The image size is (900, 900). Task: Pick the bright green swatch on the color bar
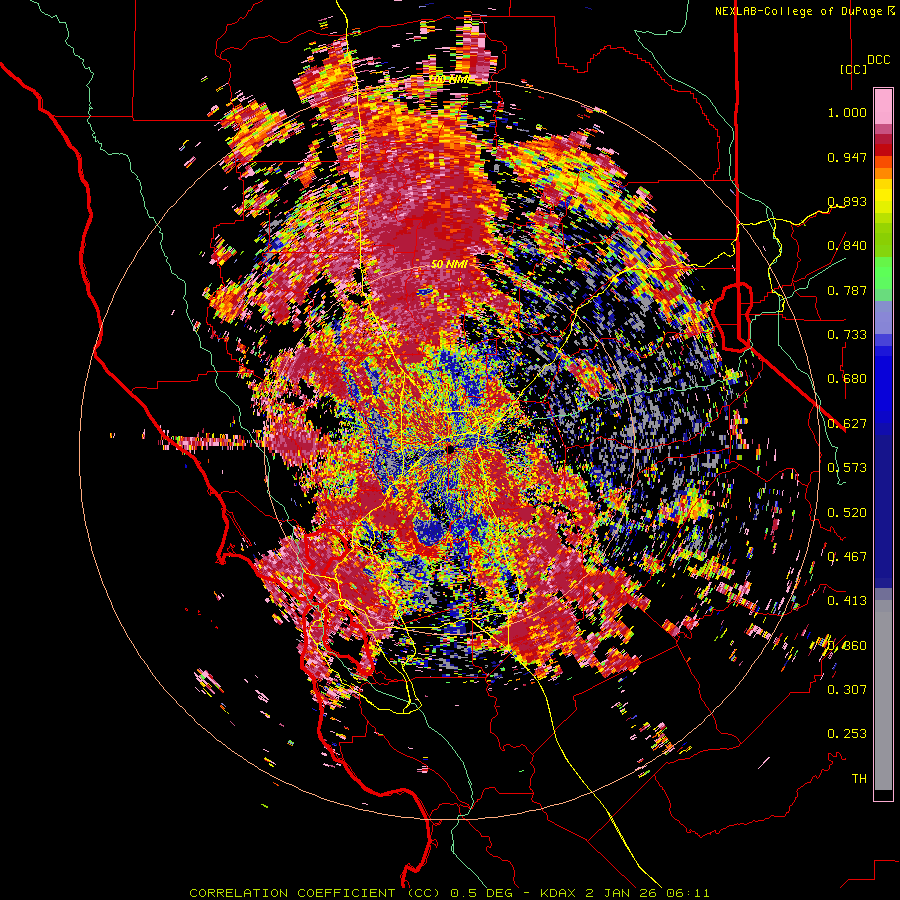[x=883, y=273]
